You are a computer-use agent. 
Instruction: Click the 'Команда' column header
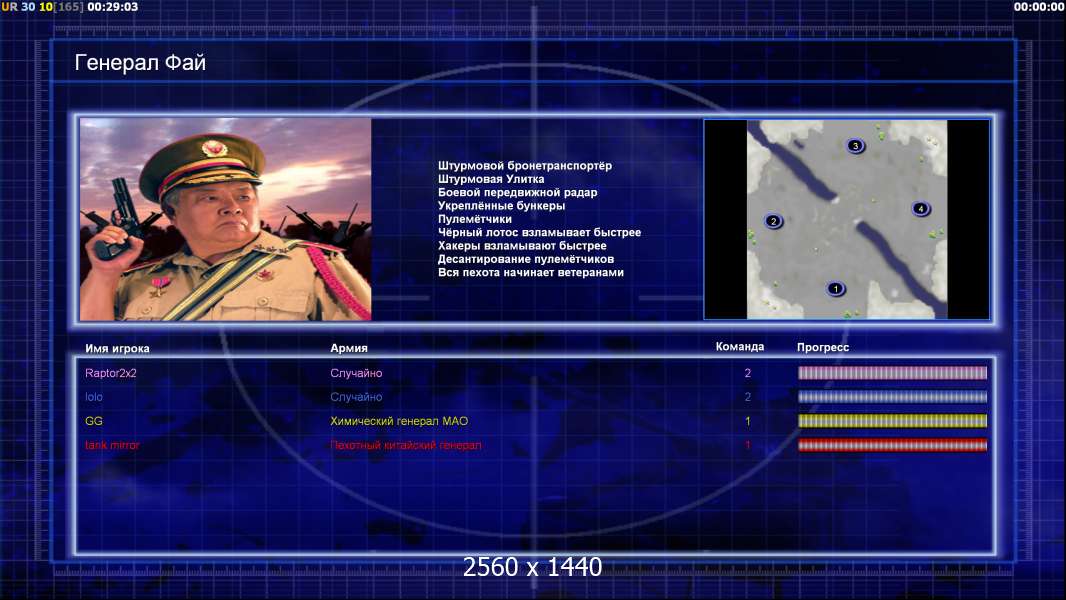740,347
